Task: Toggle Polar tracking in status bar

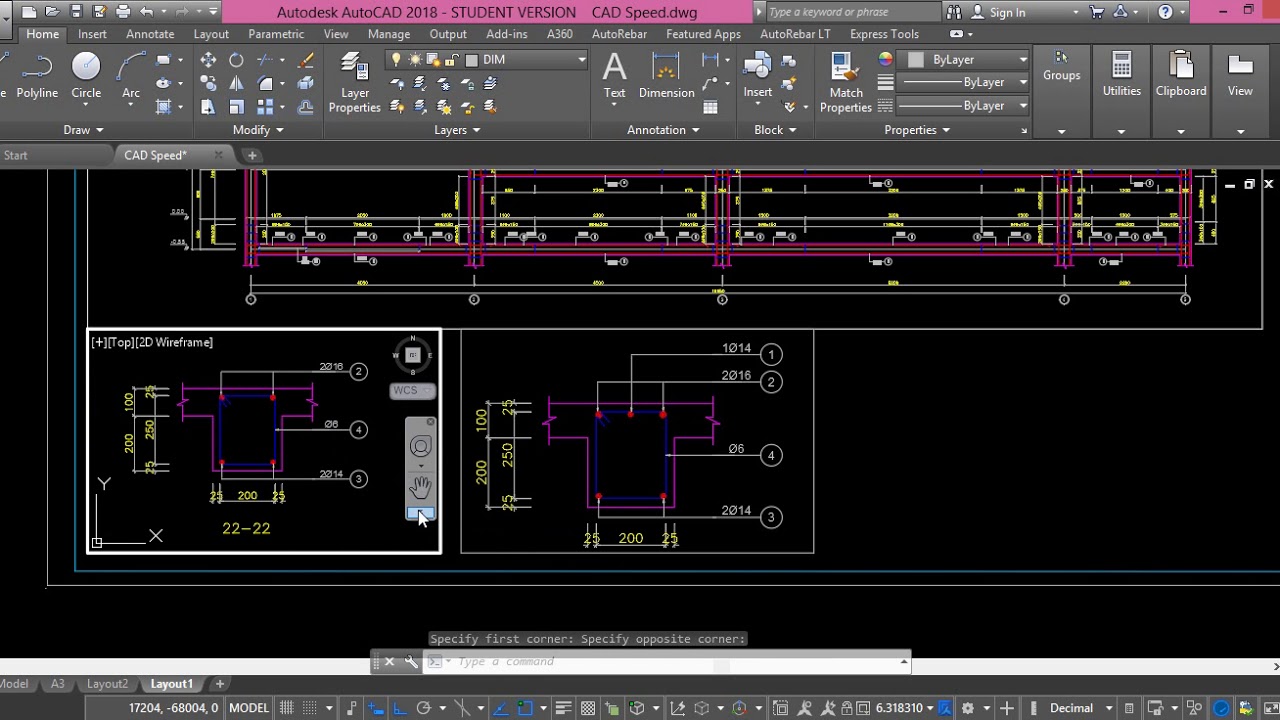Action: click(x=423, y=708)
